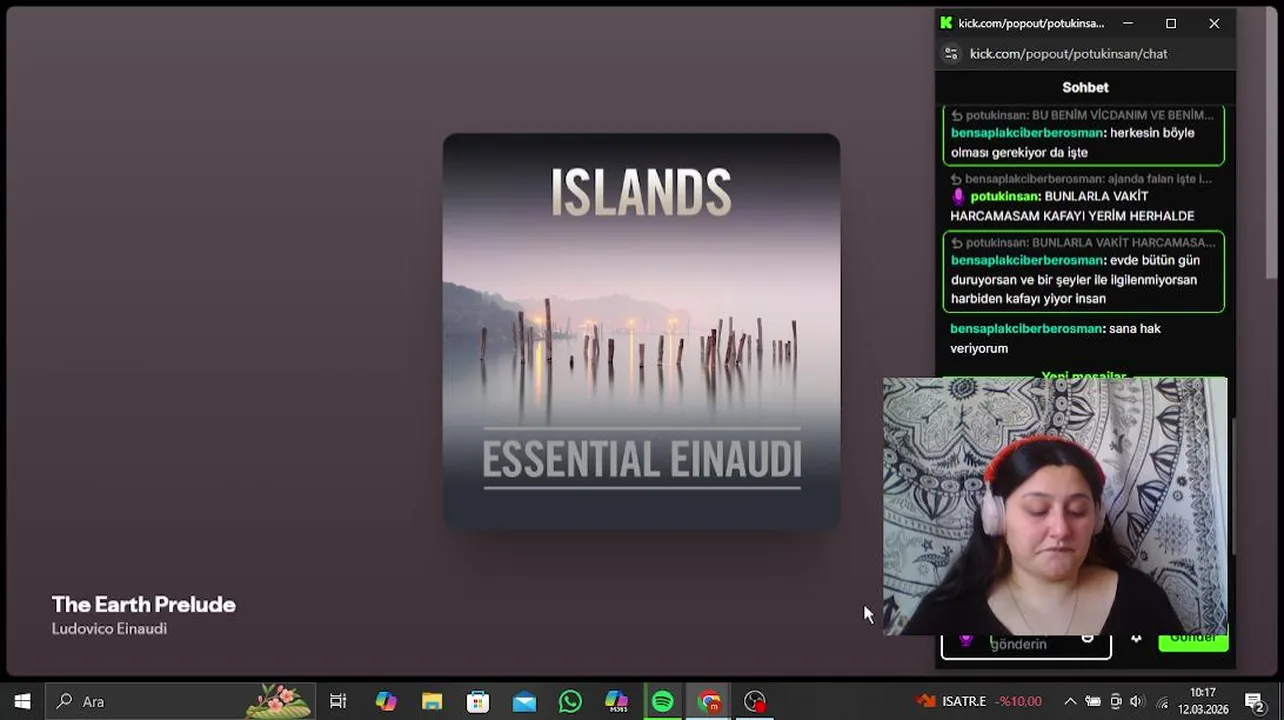Image resolution: width=1284 pixels, height=720 pixels.
Task: Open the notification center
Action: (1255, 701)
